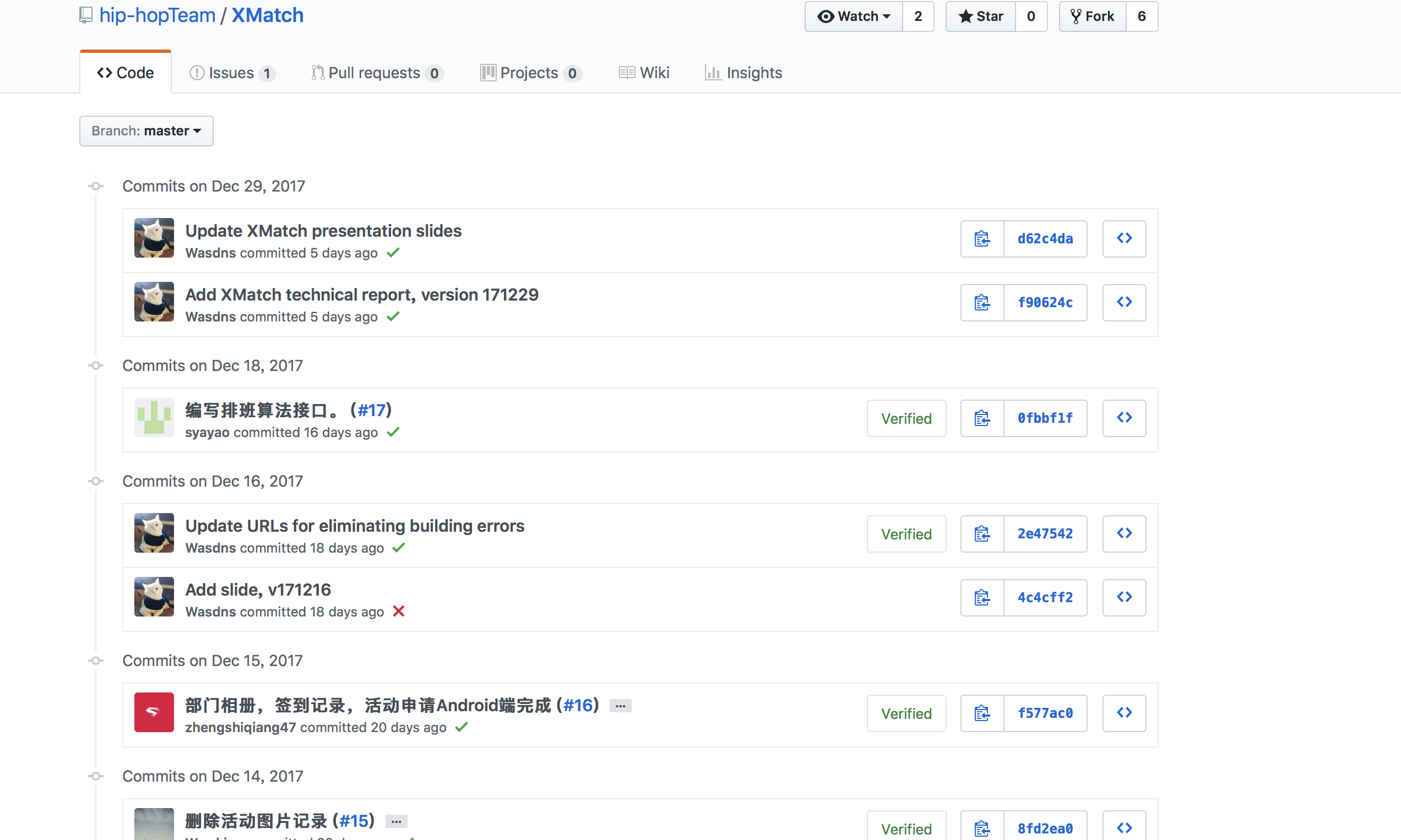Open pull request #17 link
1401x840 pixels.
pyautogui.click(x=372, y=411)
